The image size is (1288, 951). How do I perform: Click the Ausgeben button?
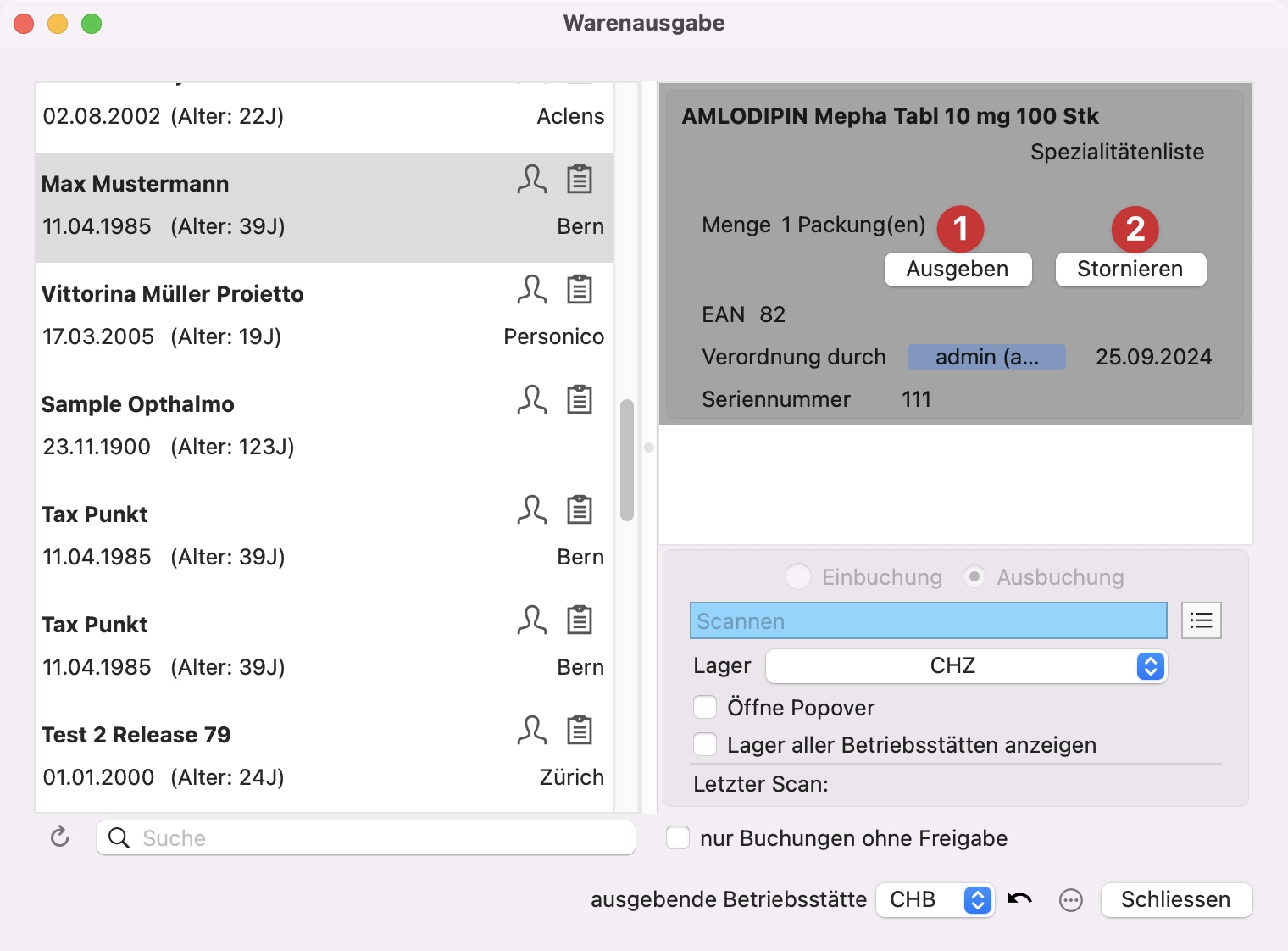tap(958, 270)
